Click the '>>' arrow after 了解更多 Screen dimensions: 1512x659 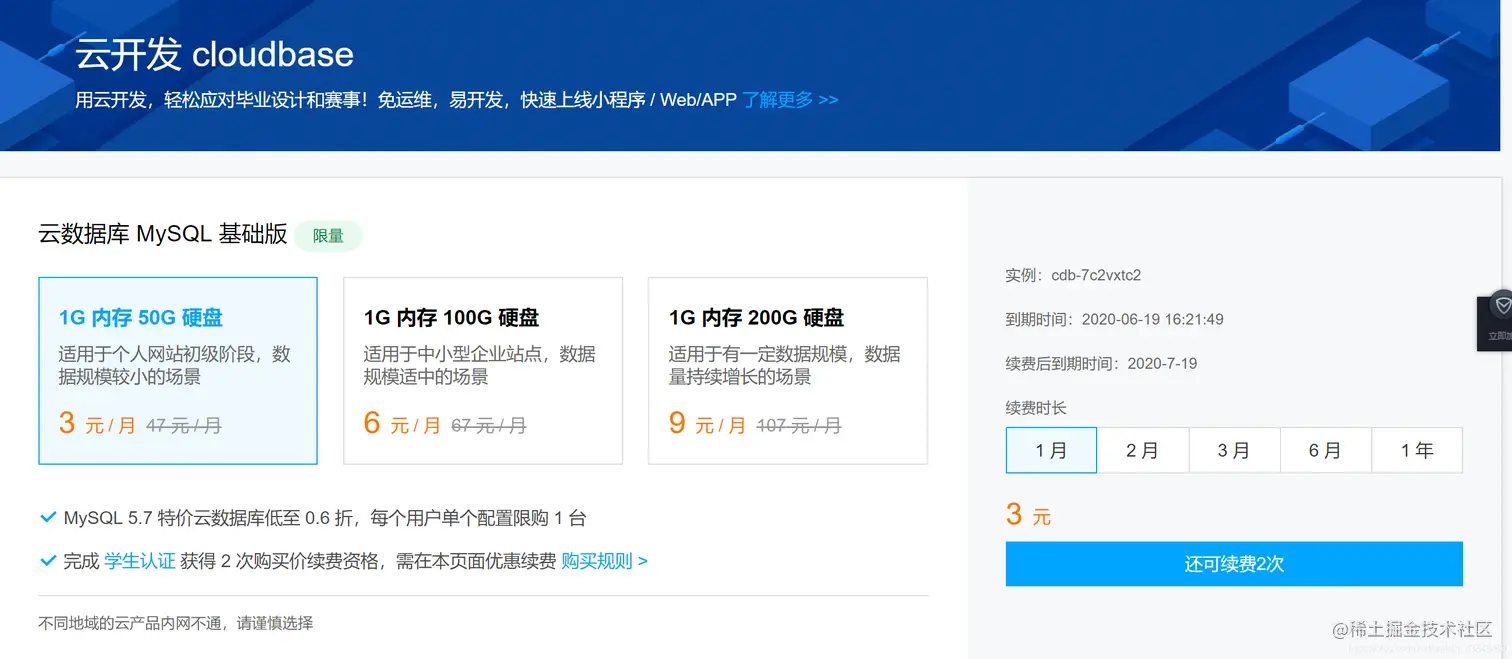click(x=827, y=99)
